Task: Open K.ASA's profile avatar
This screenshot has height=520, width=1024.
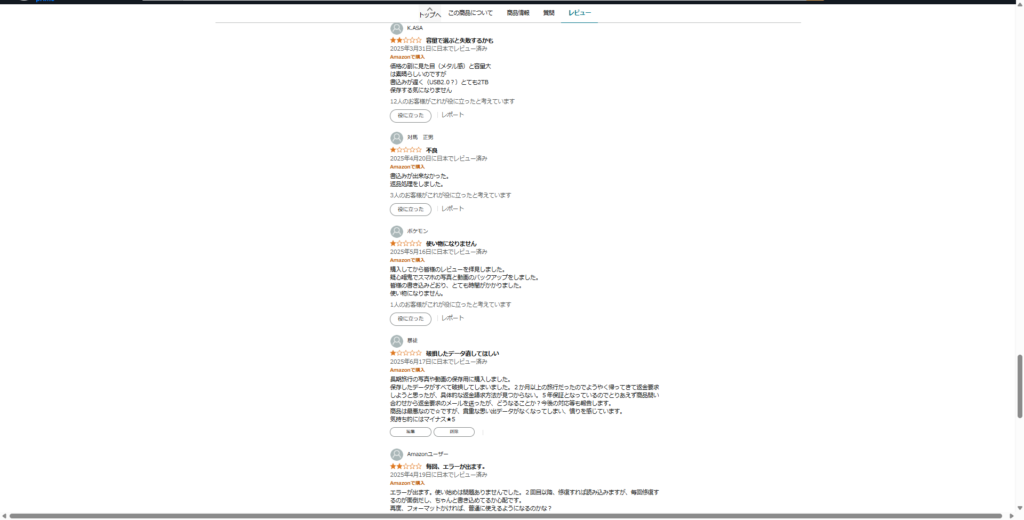Action: pos(396,28)
